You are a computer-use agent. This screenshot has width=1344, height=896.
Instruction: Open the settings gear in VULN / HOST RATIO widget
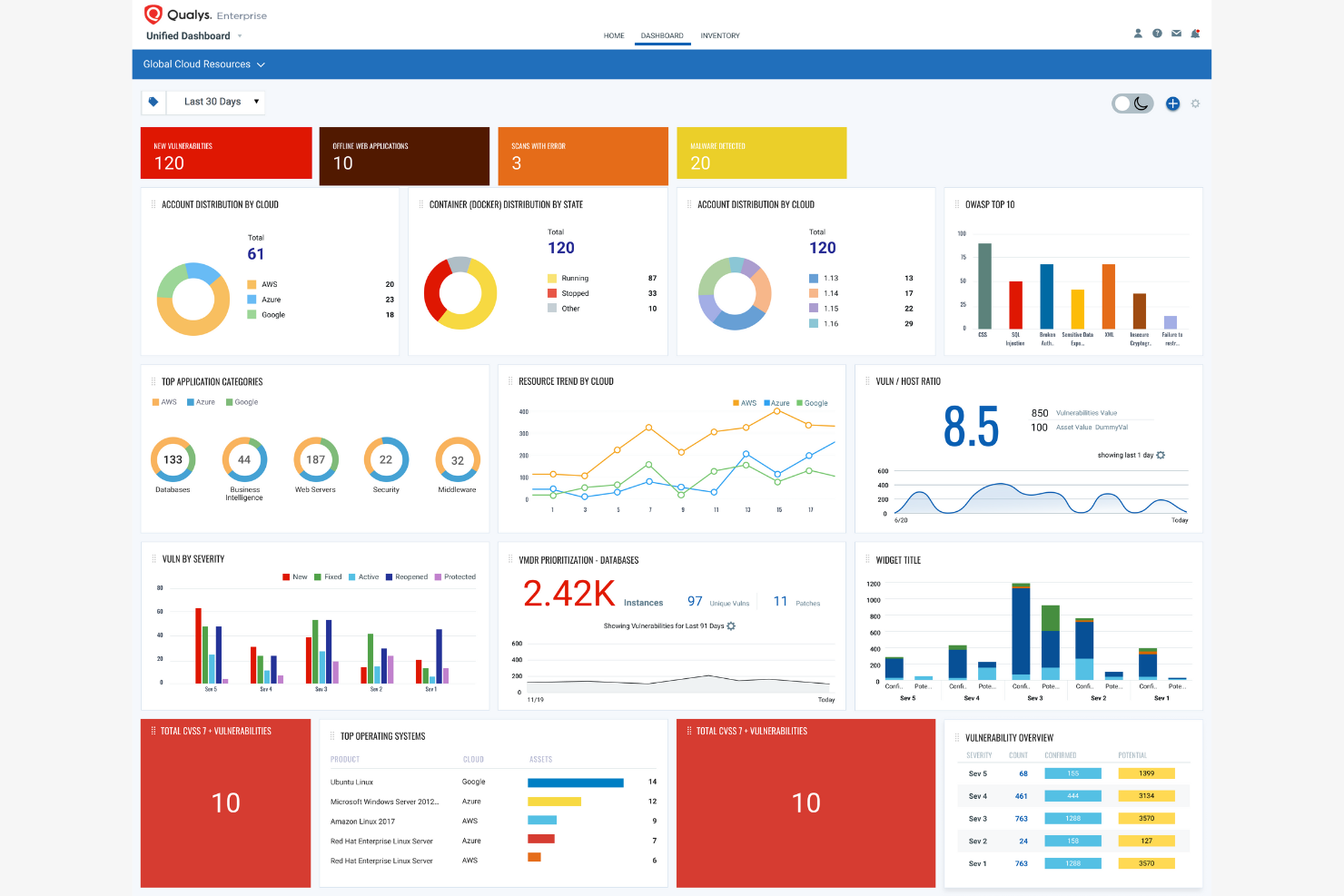1162,455
